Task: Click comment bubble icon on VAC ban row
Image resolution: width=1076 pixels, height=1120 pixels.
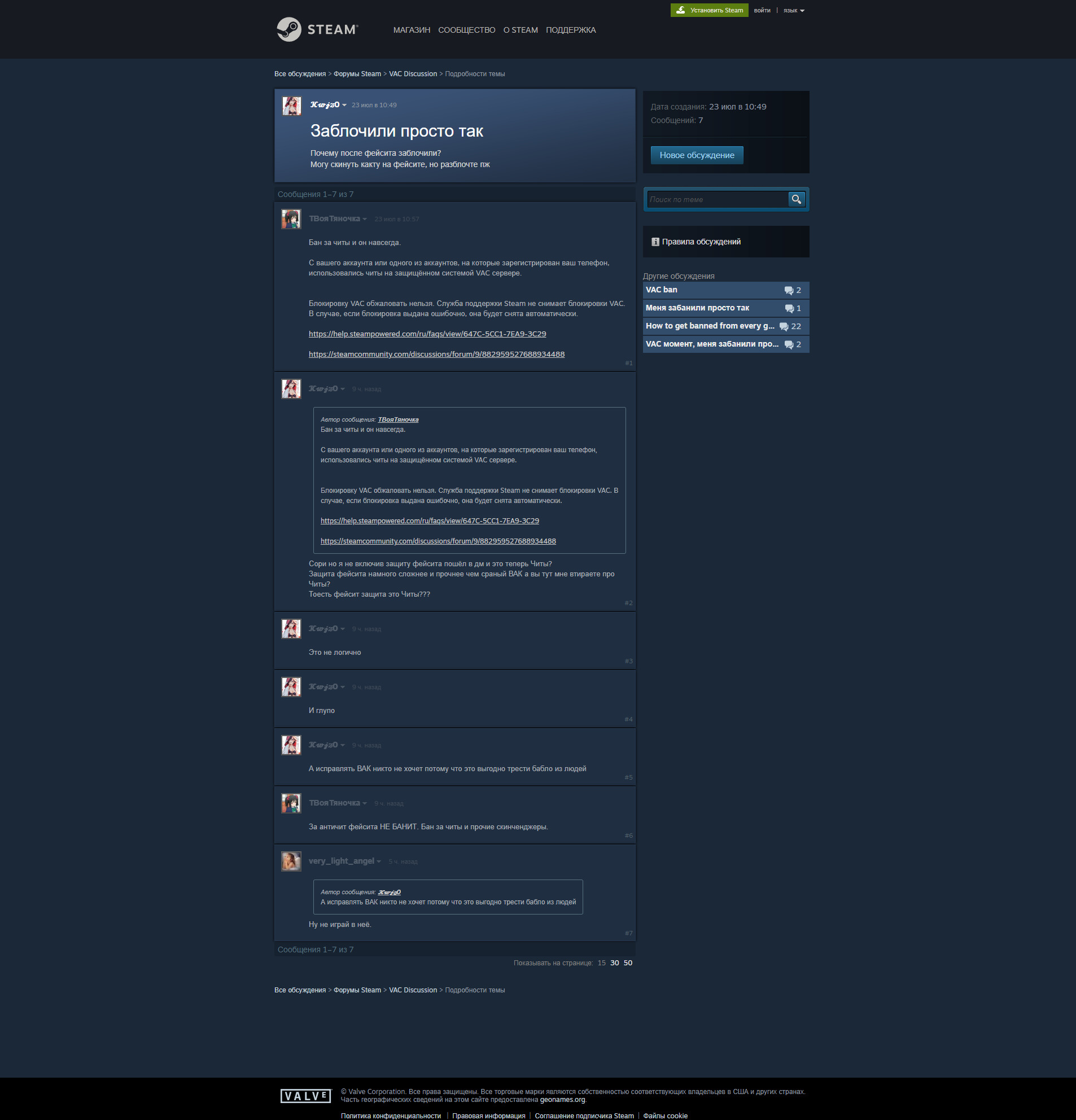Action: pyautogui.click(x=789, y=290)
